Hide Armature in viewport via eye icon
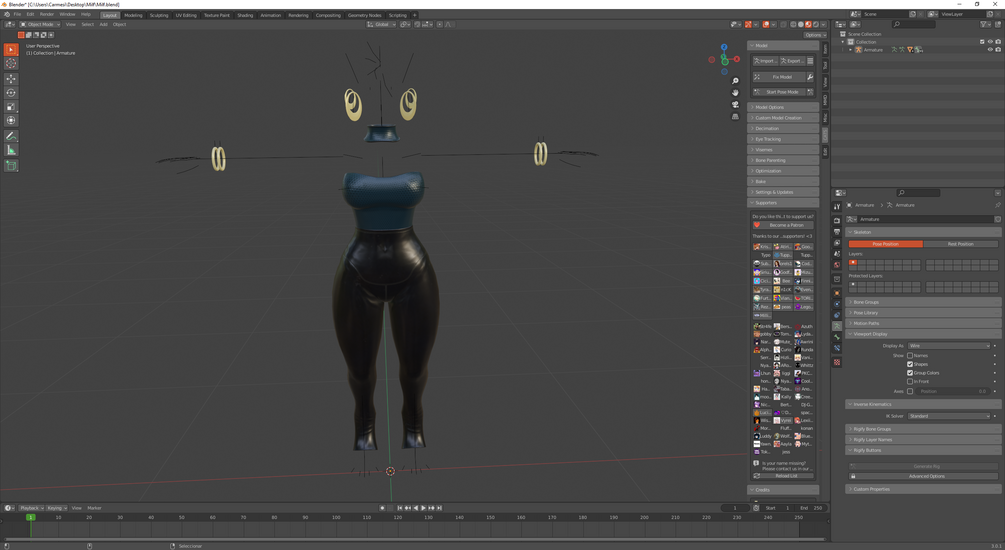The image size is (1005, 550). [x=990, y=49]
